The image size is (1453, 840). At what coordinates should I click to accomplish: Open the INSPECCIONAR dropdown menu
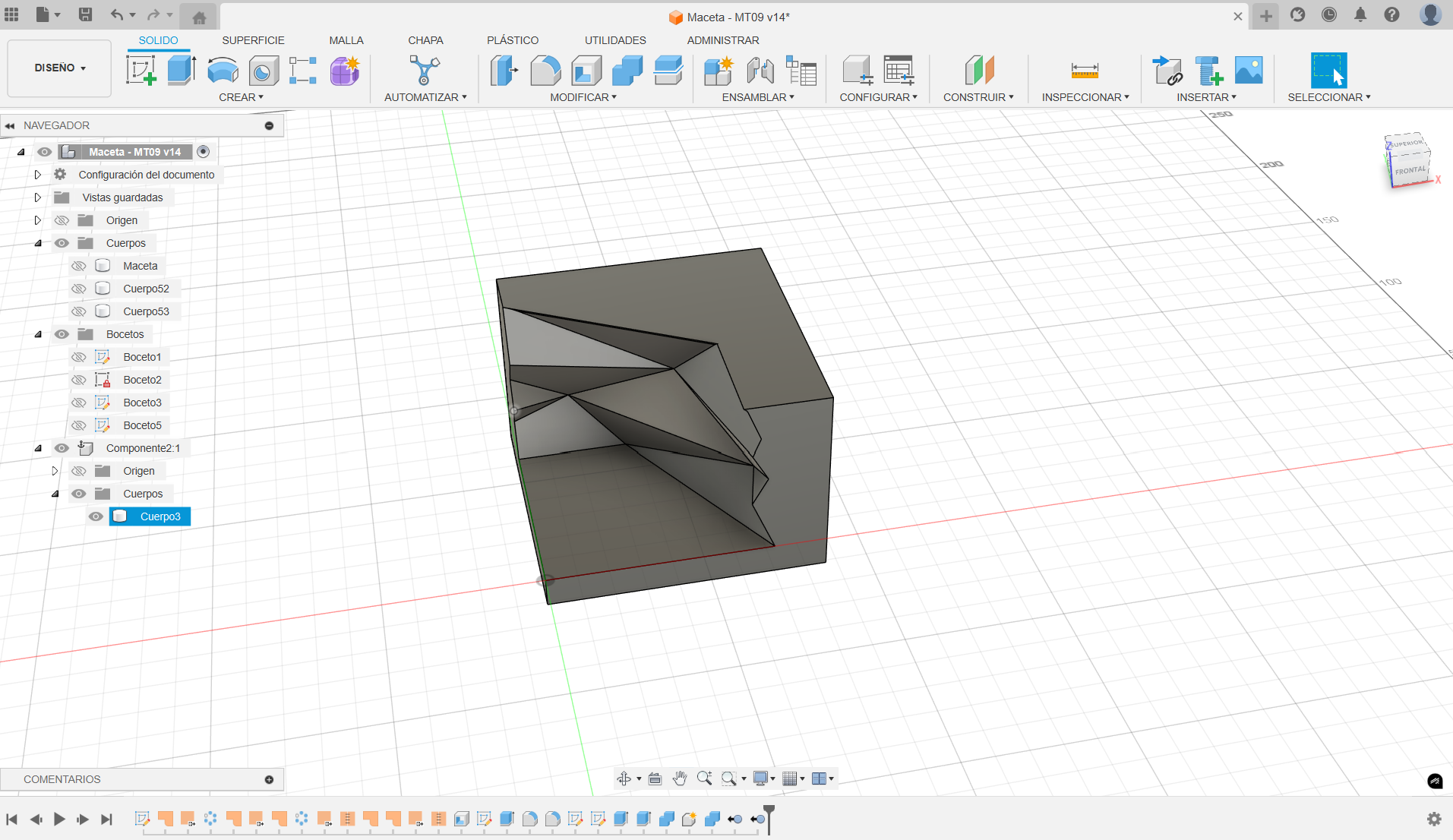(x=1085, y=97)
